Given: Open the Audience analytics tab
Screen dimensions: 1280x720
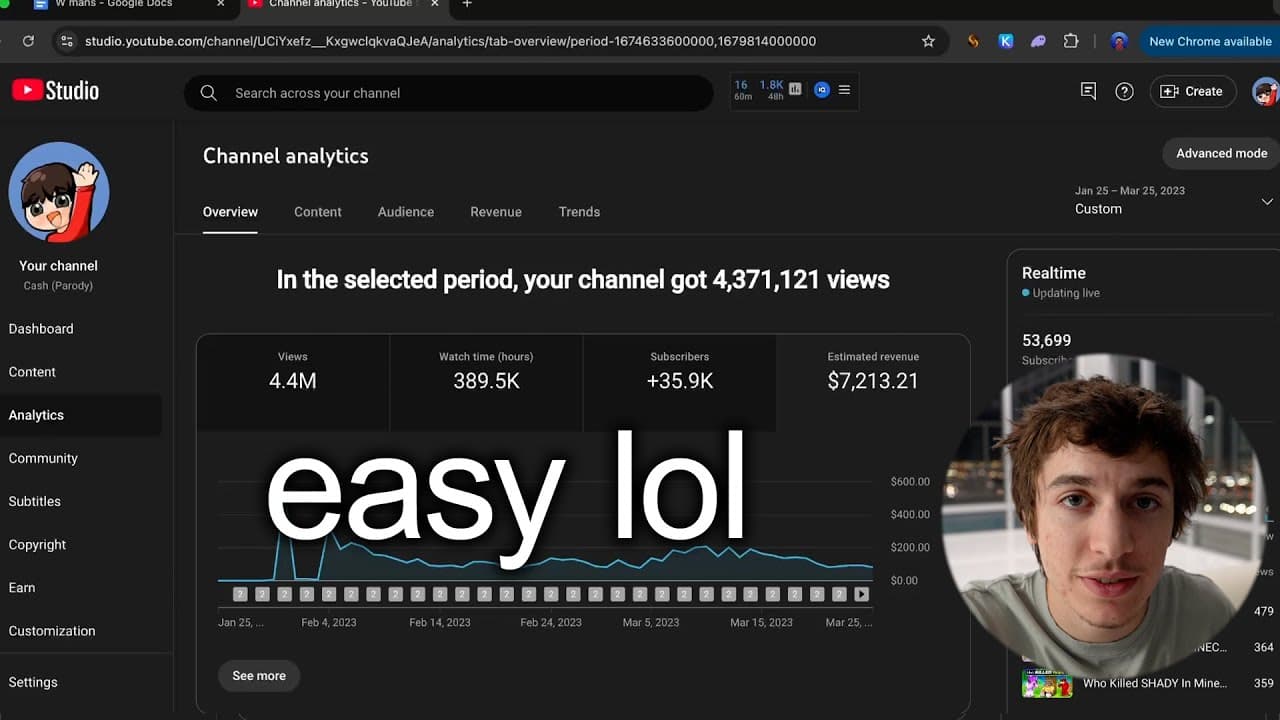Looking at the screenshot, I should tap(406, 212).
